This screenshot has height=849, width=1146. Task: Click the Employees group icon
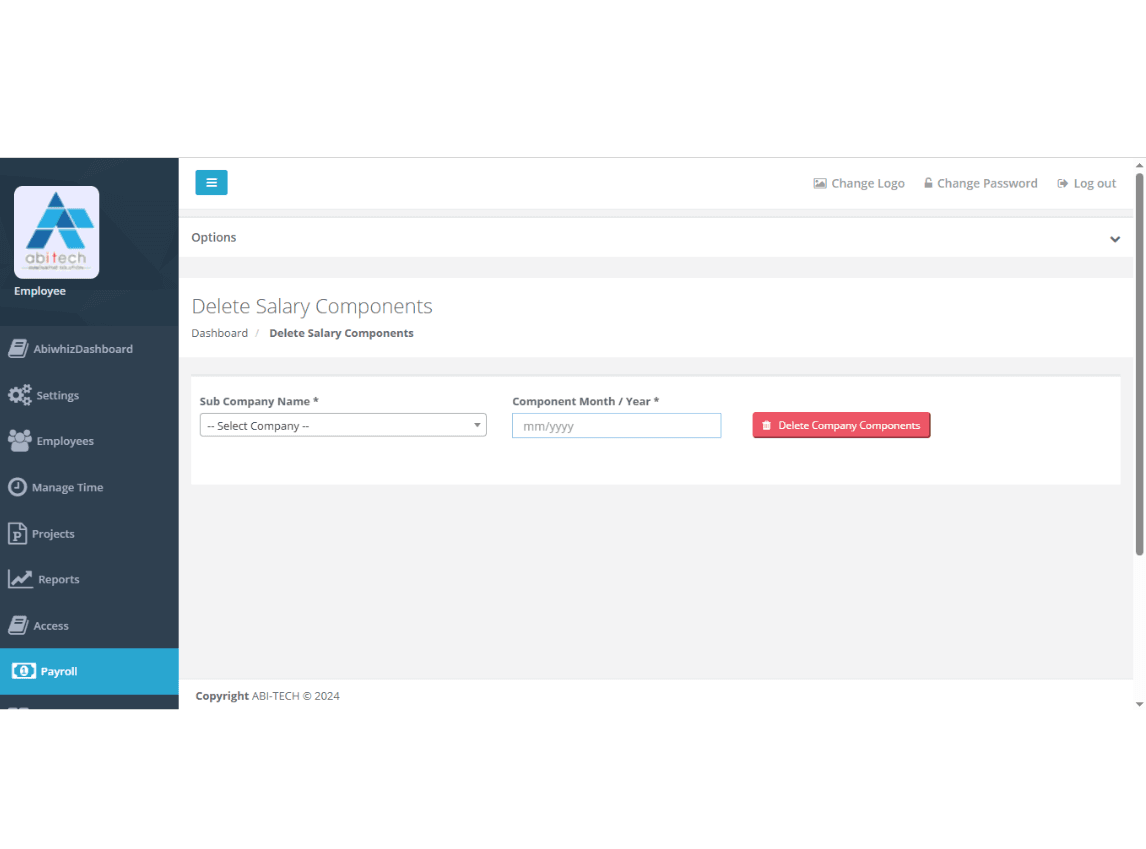19,441
